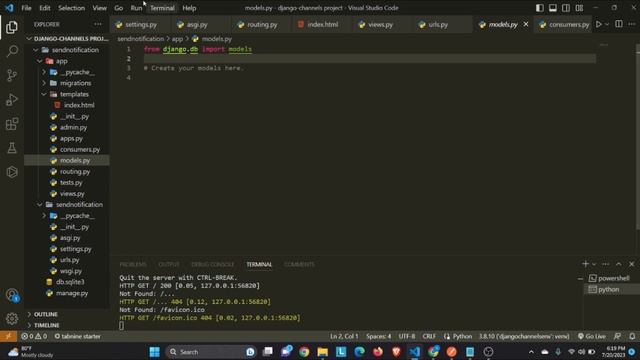Select the powershell terminal instance
This screenshot has height=360, width=640.
(x=612, y=278)
